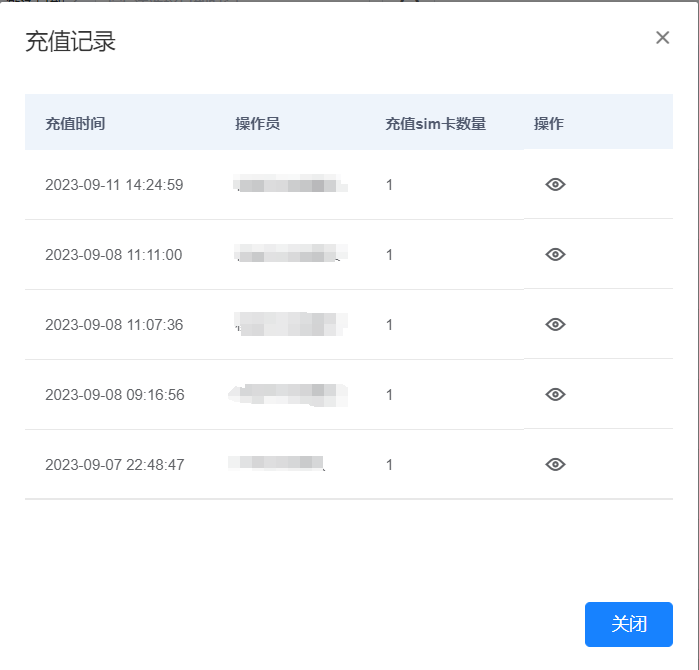The height and width of the screenshot is (670, 699).
Task: Select the 2023-09-07 22:48:47 timestamp cell
Action: 114,465
